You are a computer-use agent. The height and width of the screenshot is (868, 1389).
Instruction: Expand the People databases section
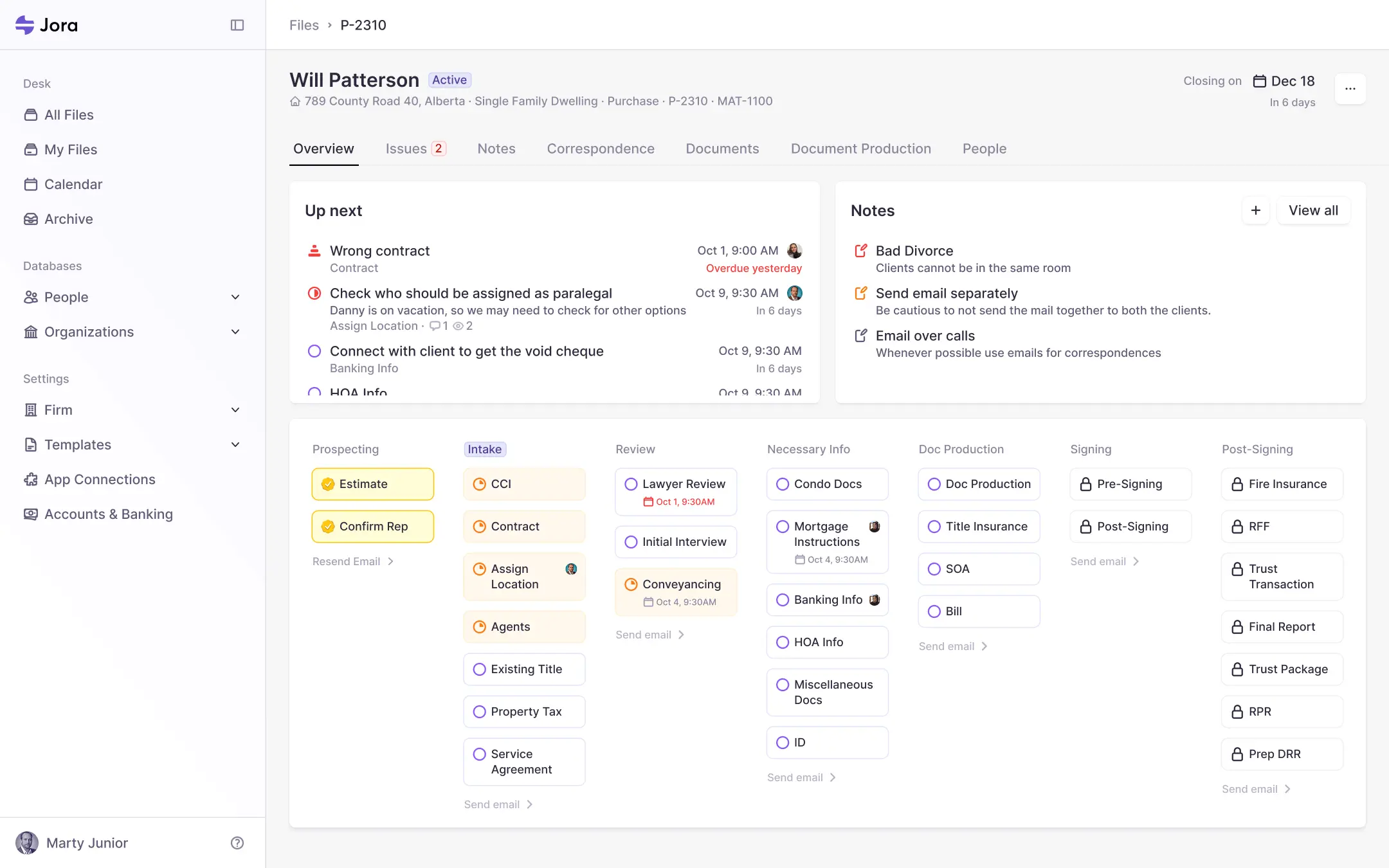point(235,297)
